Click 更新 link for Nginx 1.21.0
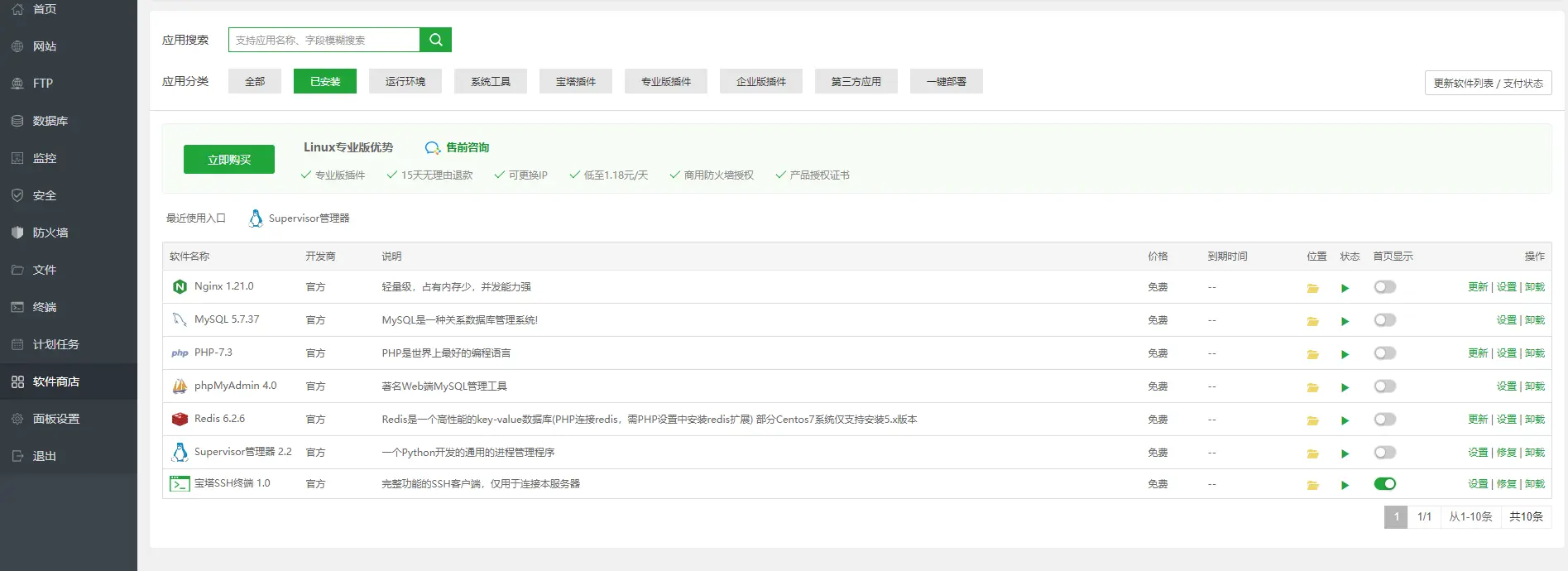Screen dimensions: 1568x571 [x=1478, y=286]
